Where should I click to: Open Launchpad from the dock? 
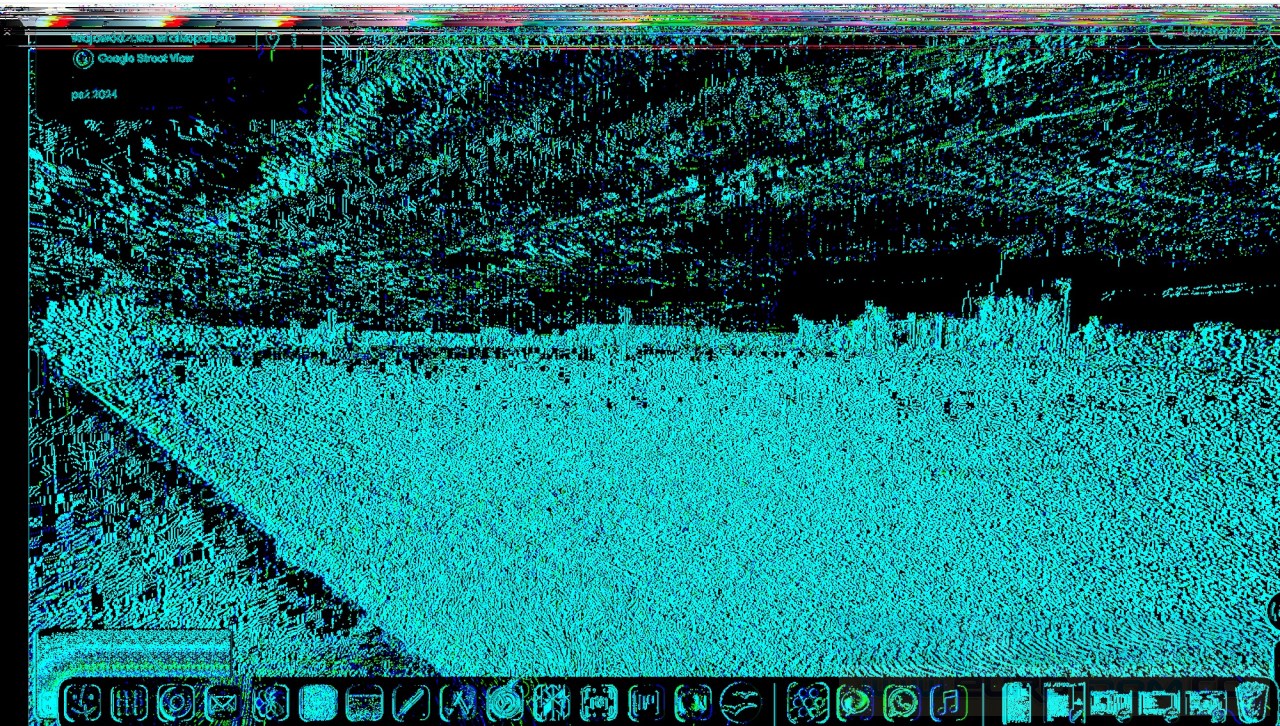[129, 703]
